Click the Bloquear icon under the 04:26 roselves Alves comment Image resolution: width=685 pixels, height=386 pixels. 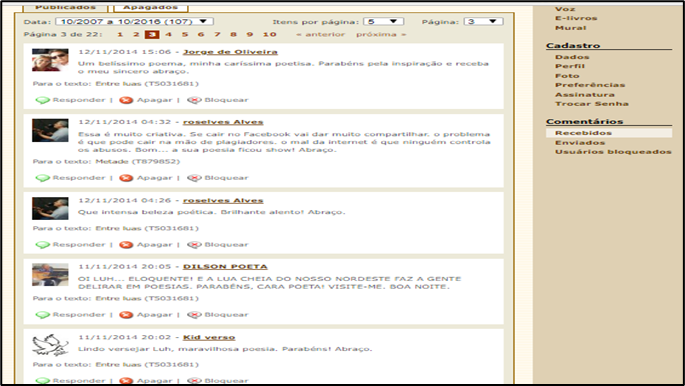[x=194, y=245]
